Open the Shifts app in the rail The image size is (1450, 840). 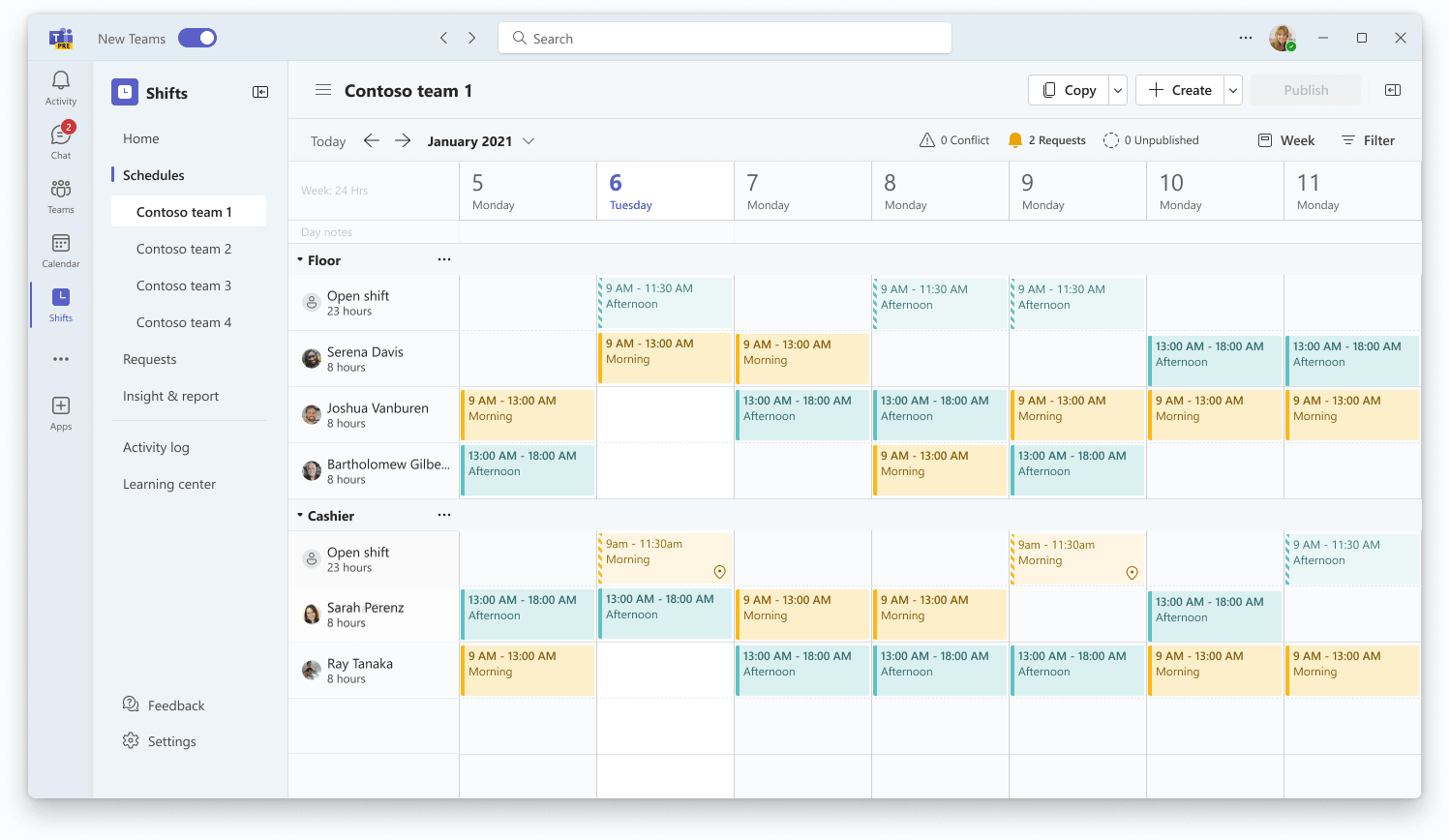(x=61, y=303)
